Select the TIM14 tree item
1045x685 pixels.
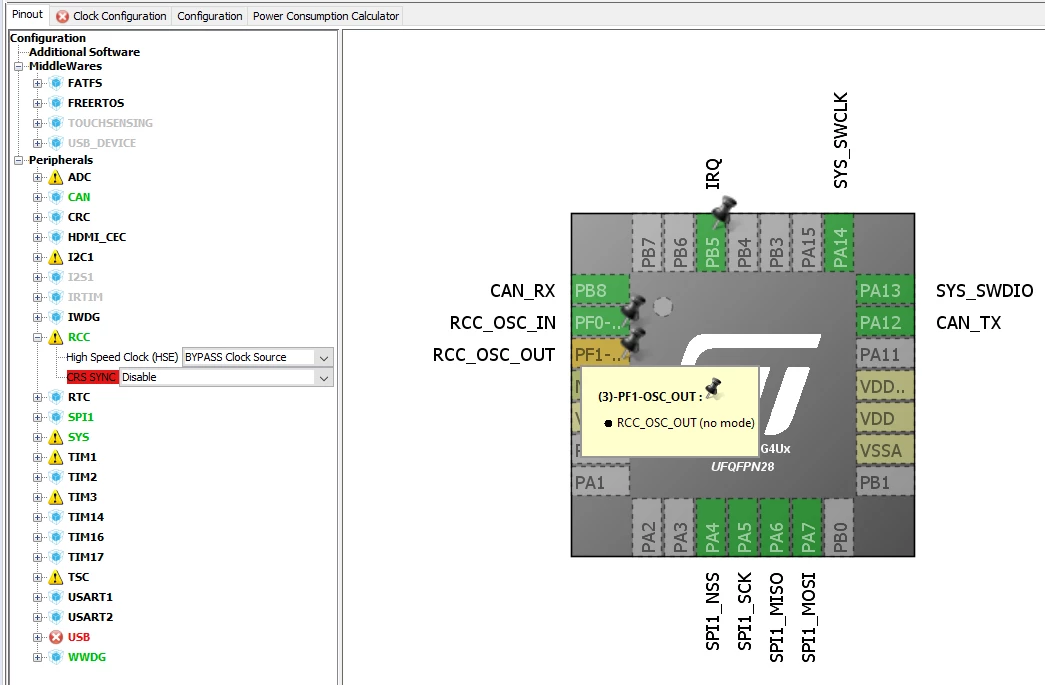point(85,517)
